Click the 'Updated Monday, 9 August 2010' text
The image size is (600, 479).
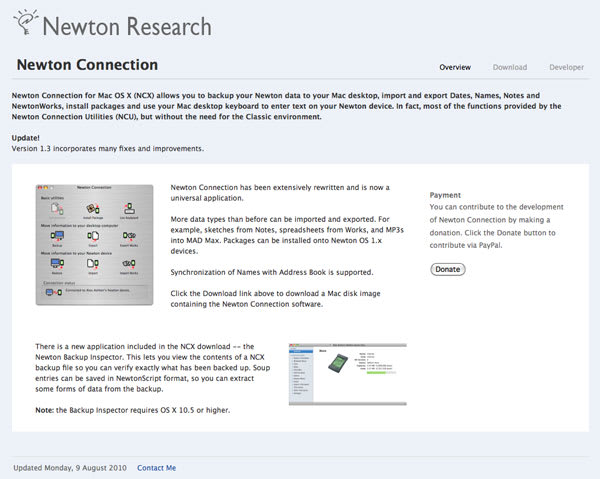pyautogui.click(x=70, y=468)
